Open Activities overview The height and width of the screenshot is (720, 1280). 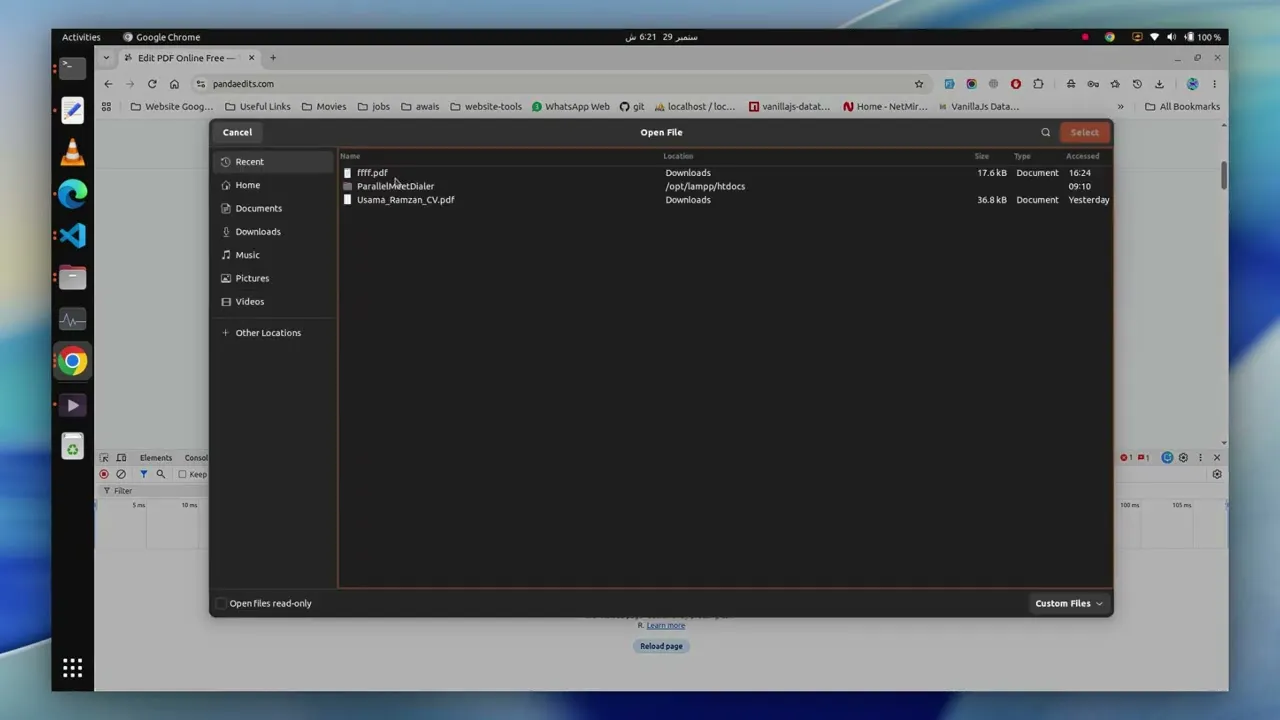[x=81, y=37]
